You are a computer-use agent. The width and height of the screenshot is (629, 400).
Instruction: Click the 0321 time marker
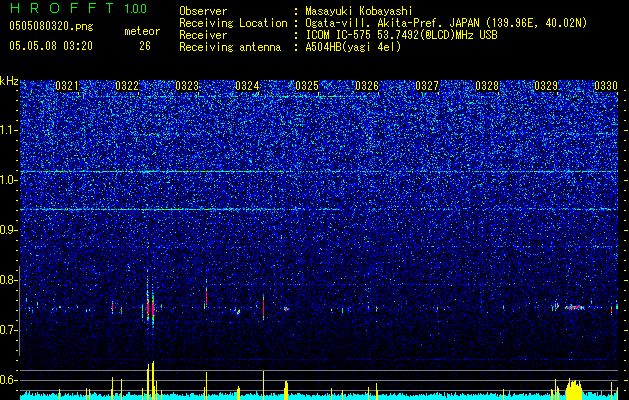(67, 85)
